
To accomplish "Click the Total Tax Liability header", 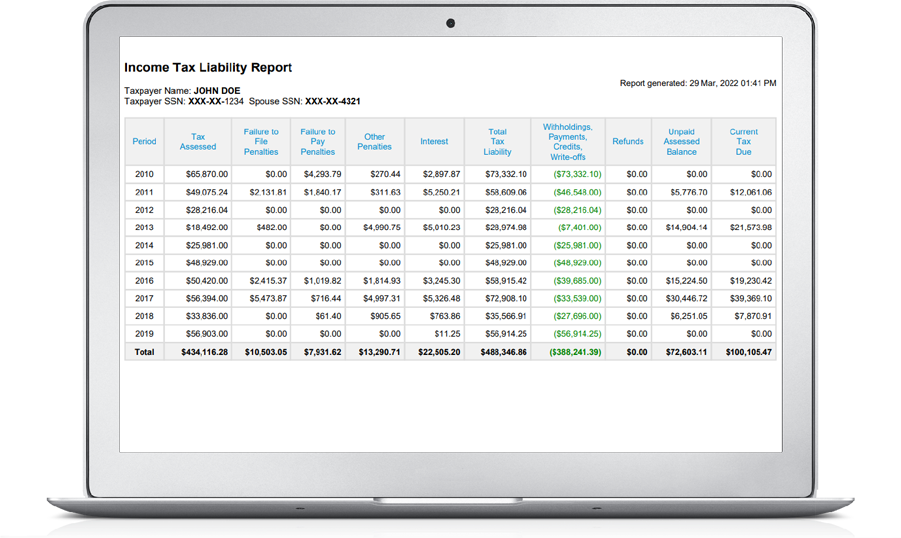I will (x=498, y=141).
